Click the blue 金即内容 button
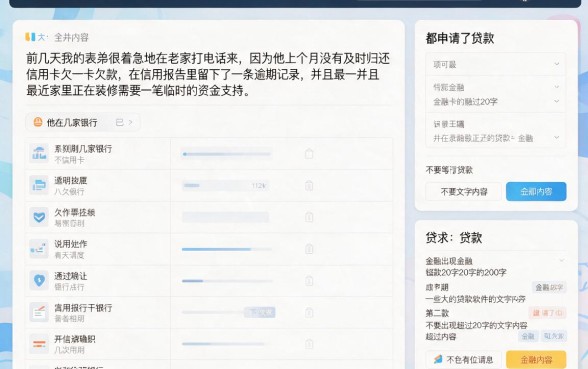The image size is (588, 369). [x=536, y=192]
